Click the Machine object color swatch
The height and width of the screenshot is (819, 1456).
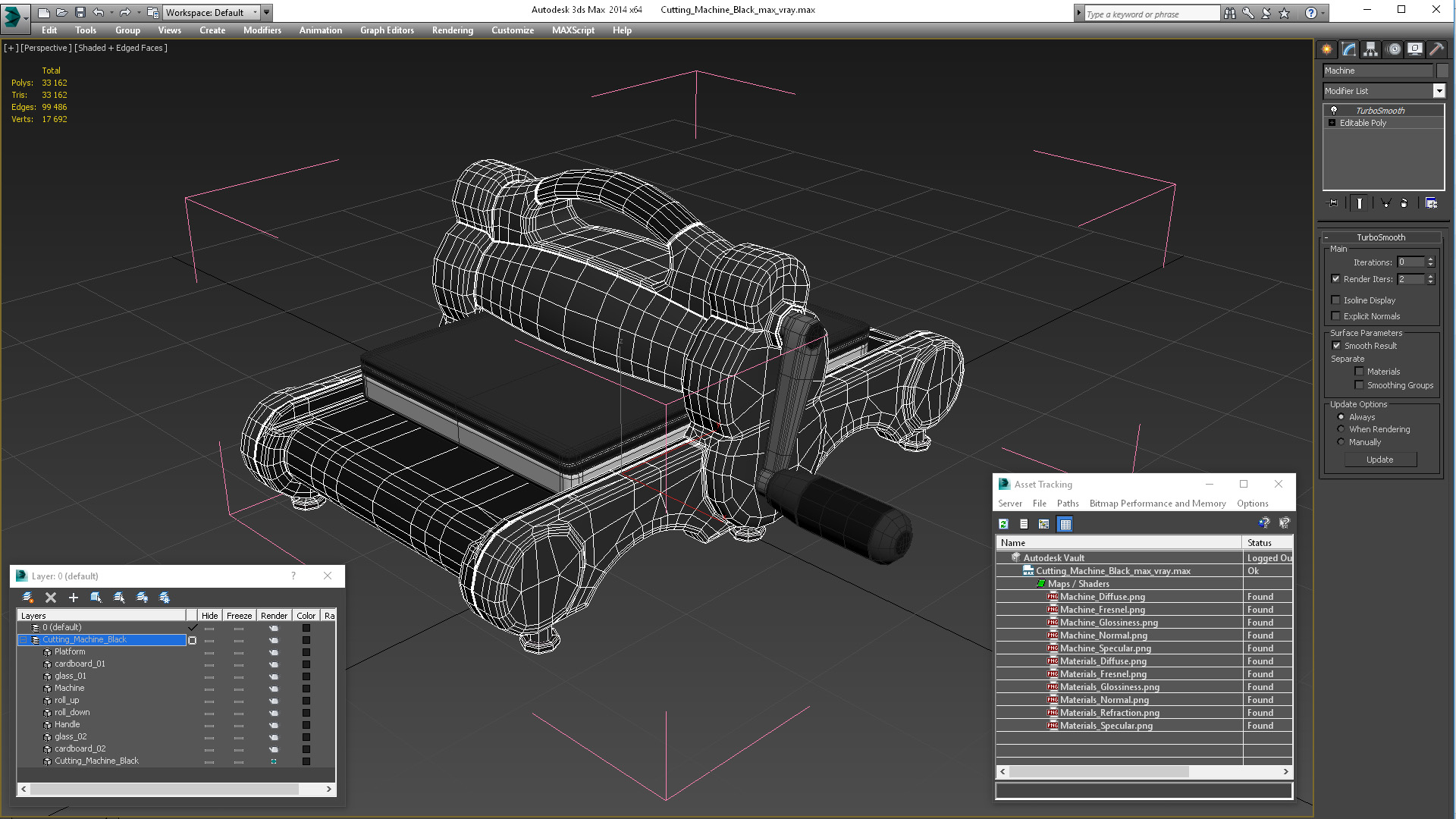[1442, 71]
